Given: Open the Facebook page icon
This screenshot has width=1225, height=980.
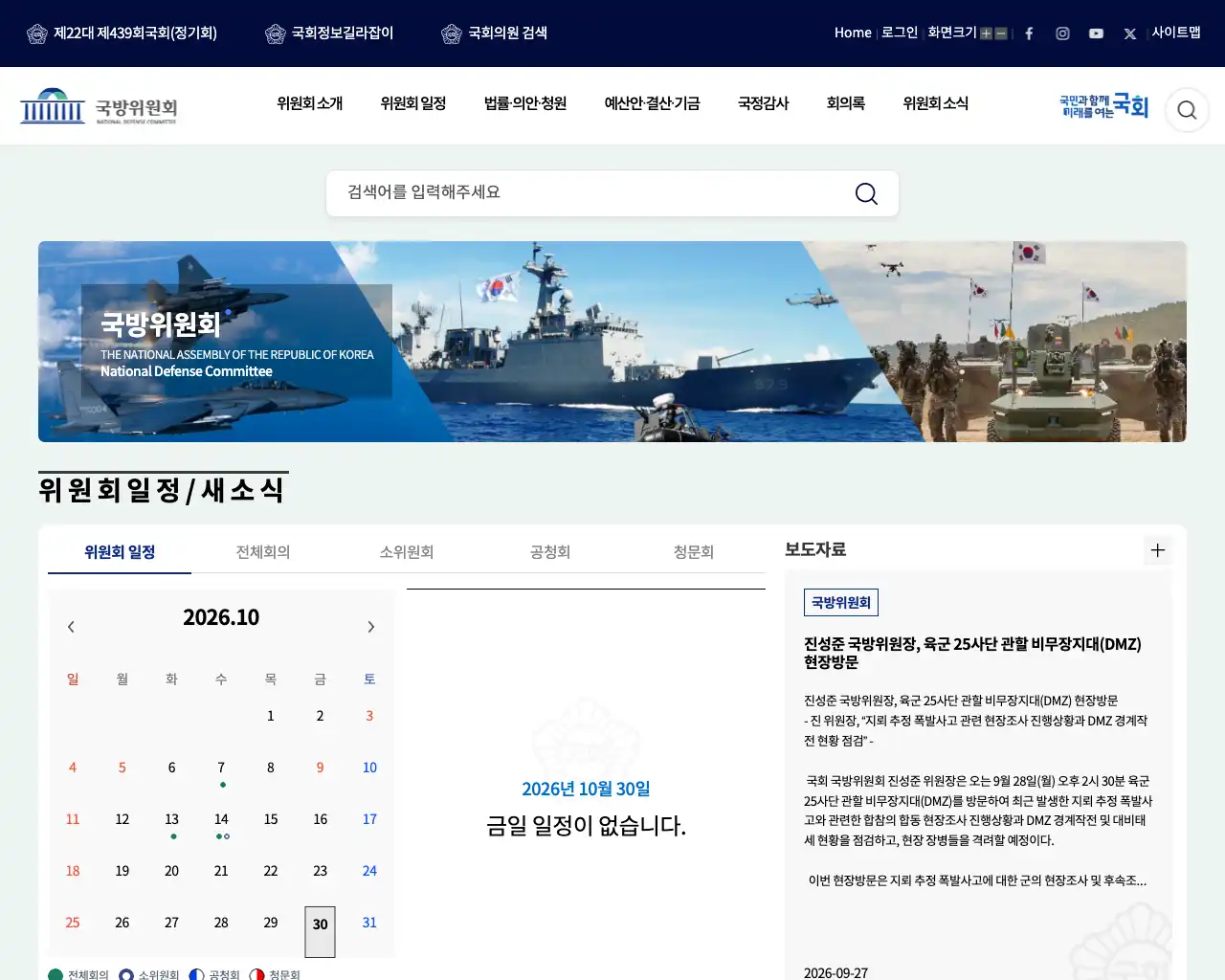Looking at the screenshot, I should click(1029, 33).
